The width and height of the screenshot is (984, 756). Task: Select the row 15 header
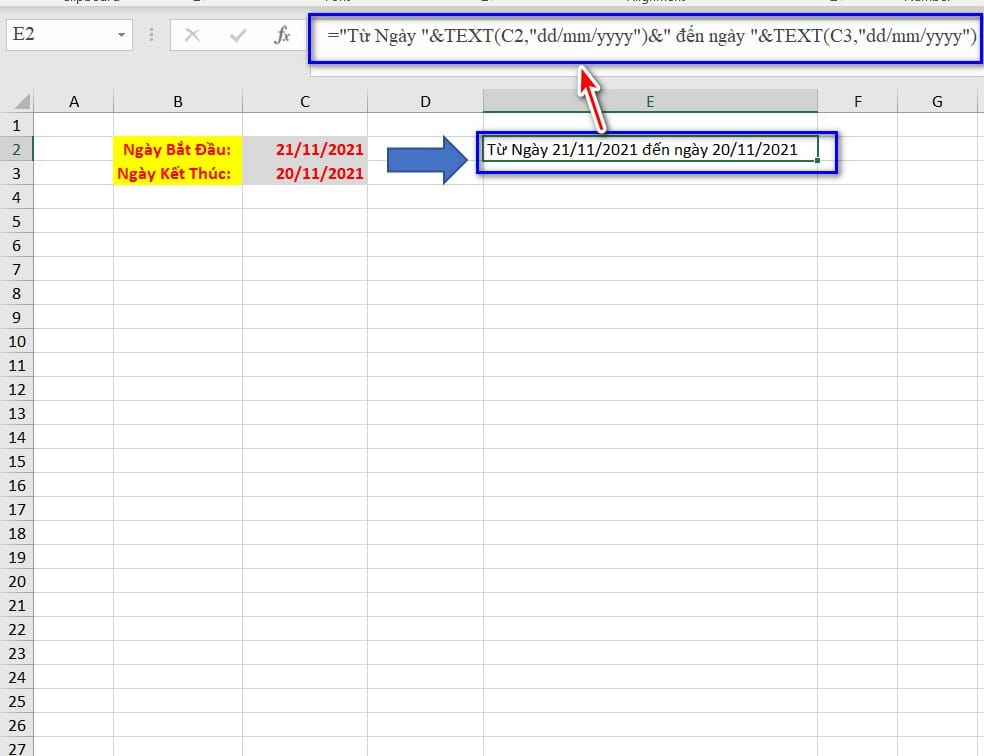click(16, 461)
